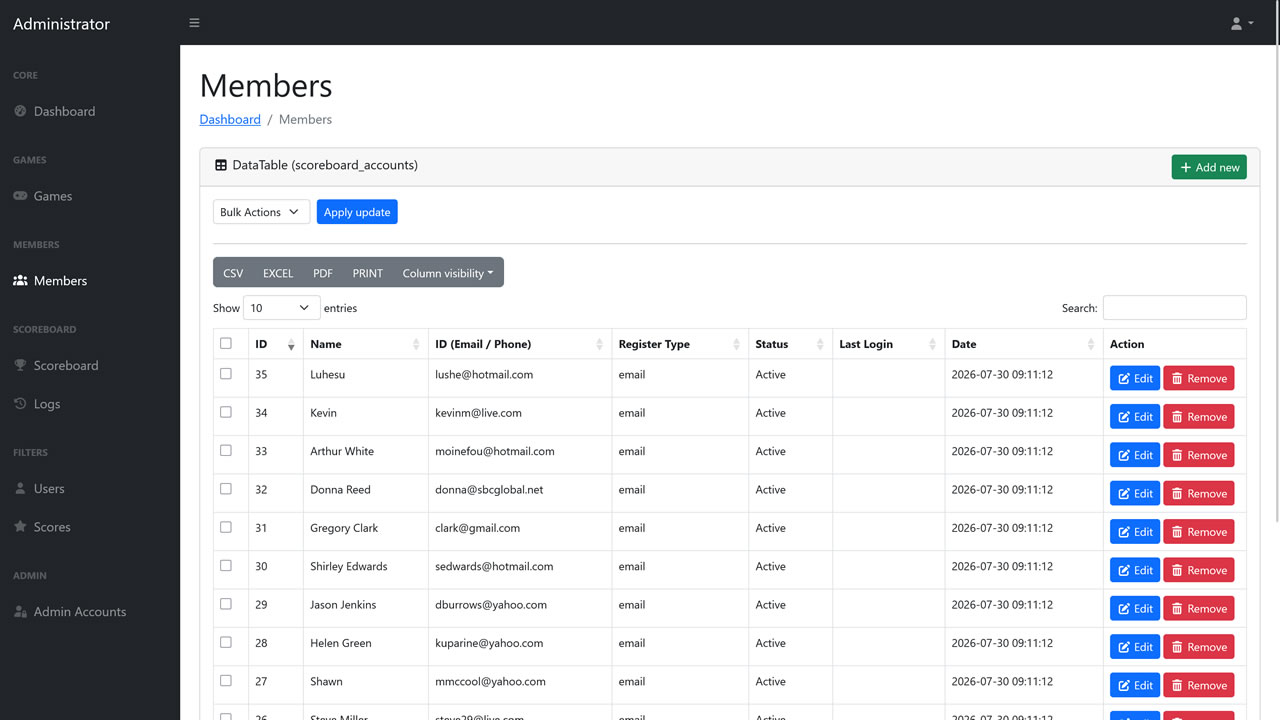Click the trash icon on Gregory Clark's Remove button
Viewport: 1280px width, 720px height.
coord(1177,532)
